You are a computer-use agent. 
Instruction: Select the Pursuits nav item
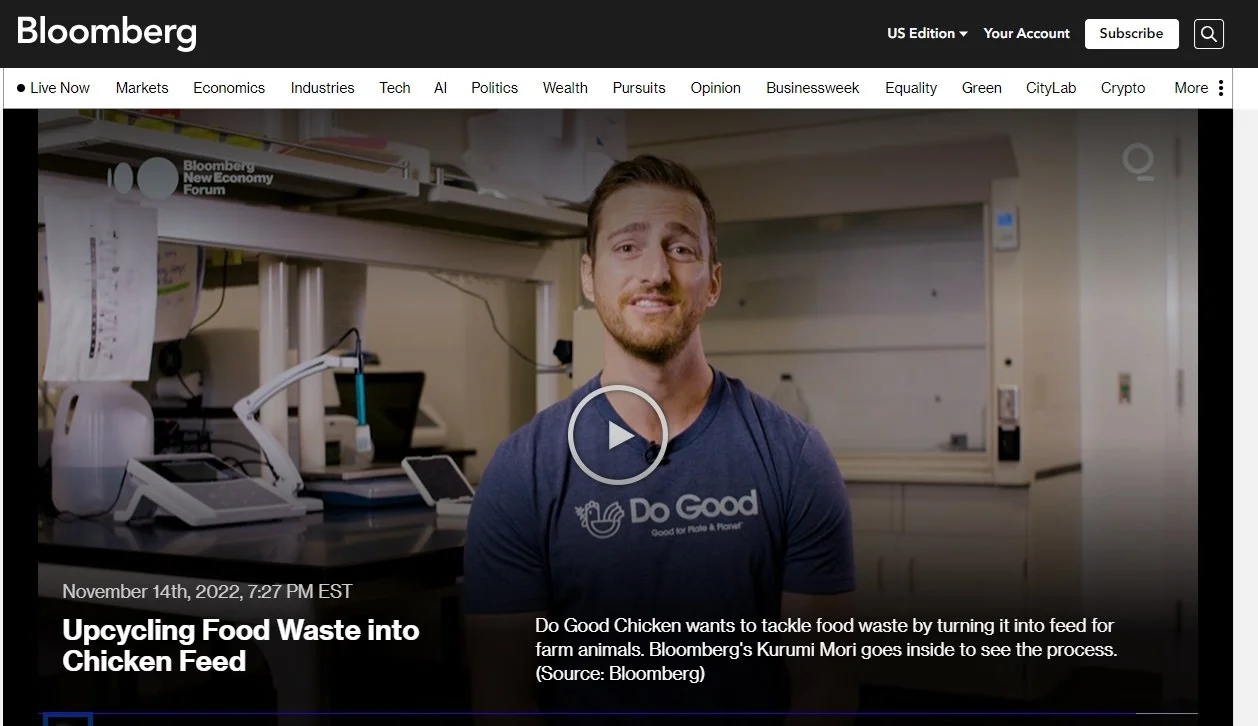pos(639,88)
